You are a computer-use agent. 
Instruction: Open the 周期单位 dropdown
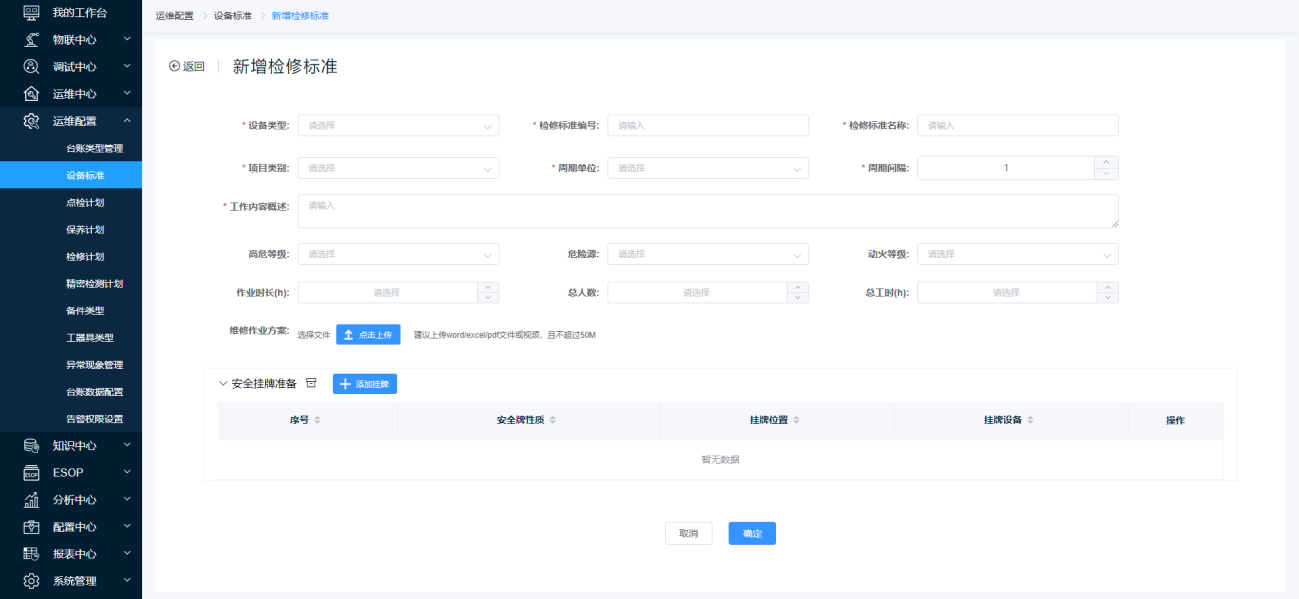707,168
